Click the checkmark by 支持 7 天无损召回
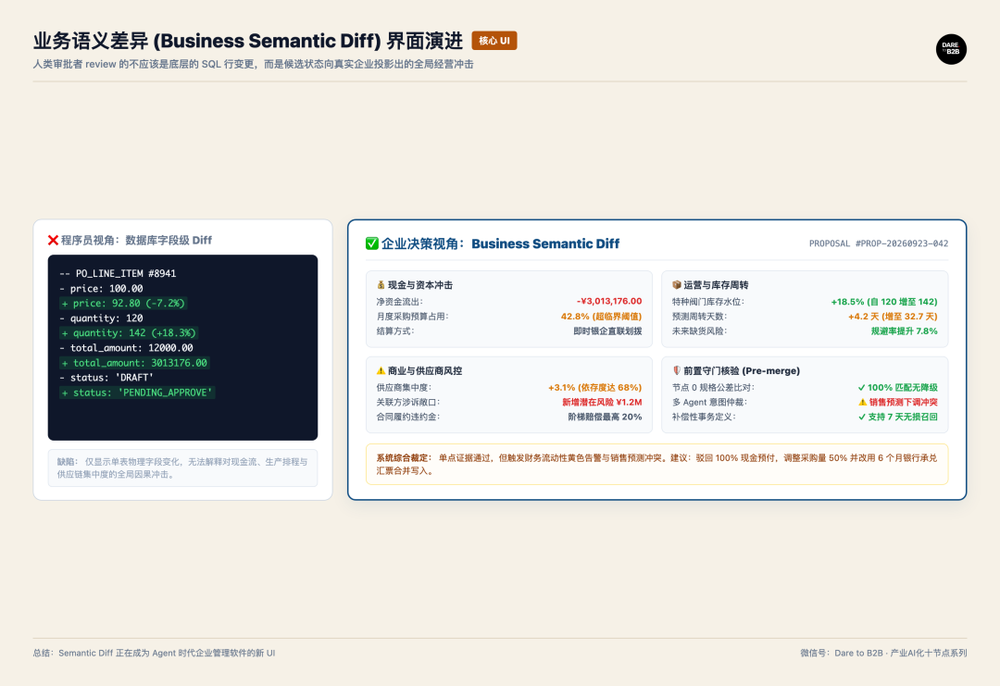1000x686 pixels. click(x=862, y=417)
